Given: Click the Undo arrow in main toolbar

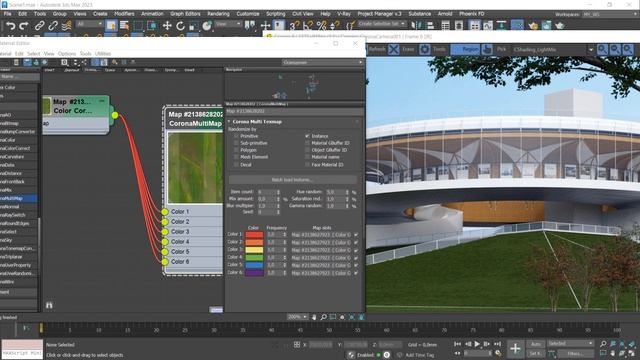Looking at the screenshot, I should (11, 26).
